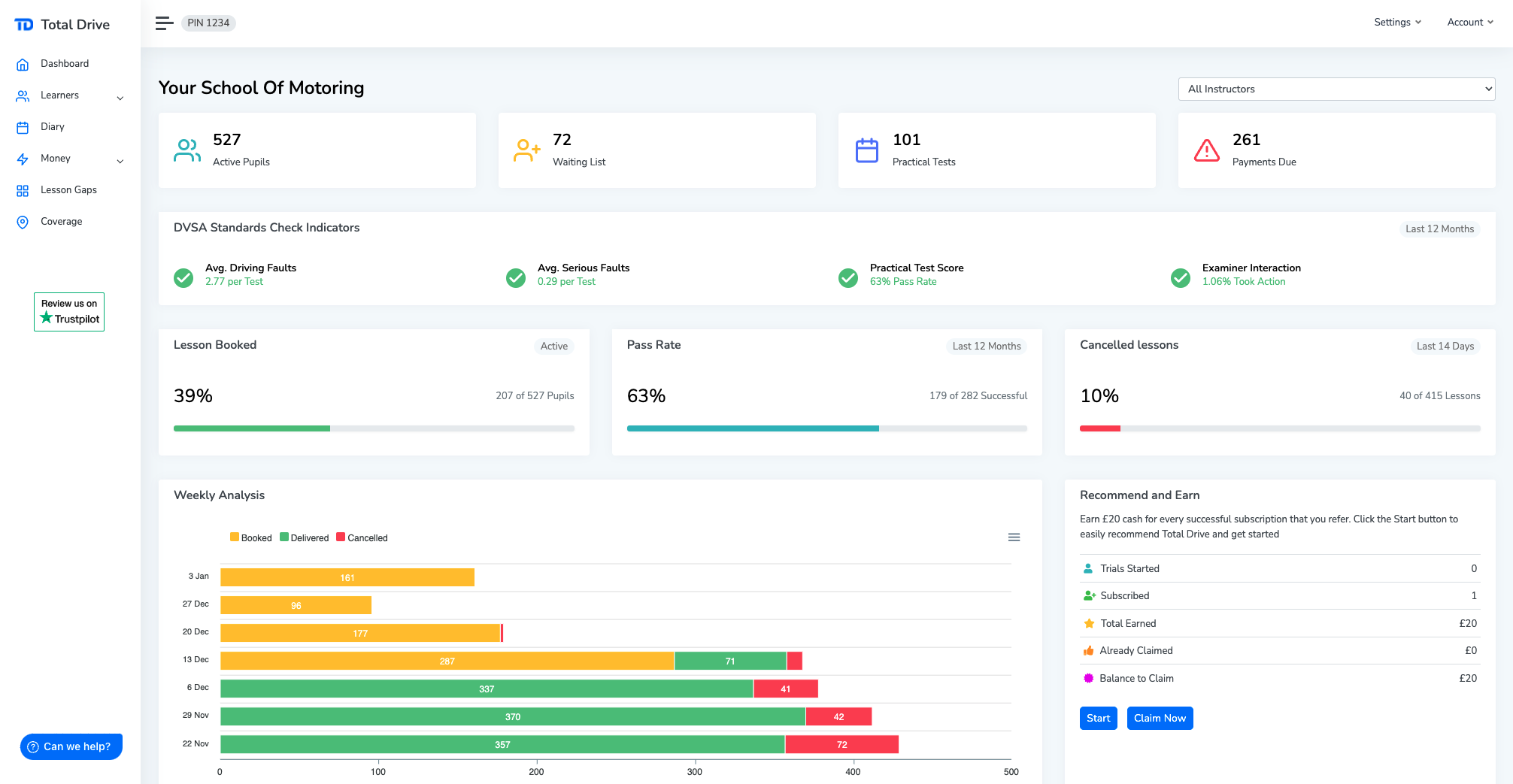
Task: Open the Dashboard via its home icon
Action: (23, 63)
